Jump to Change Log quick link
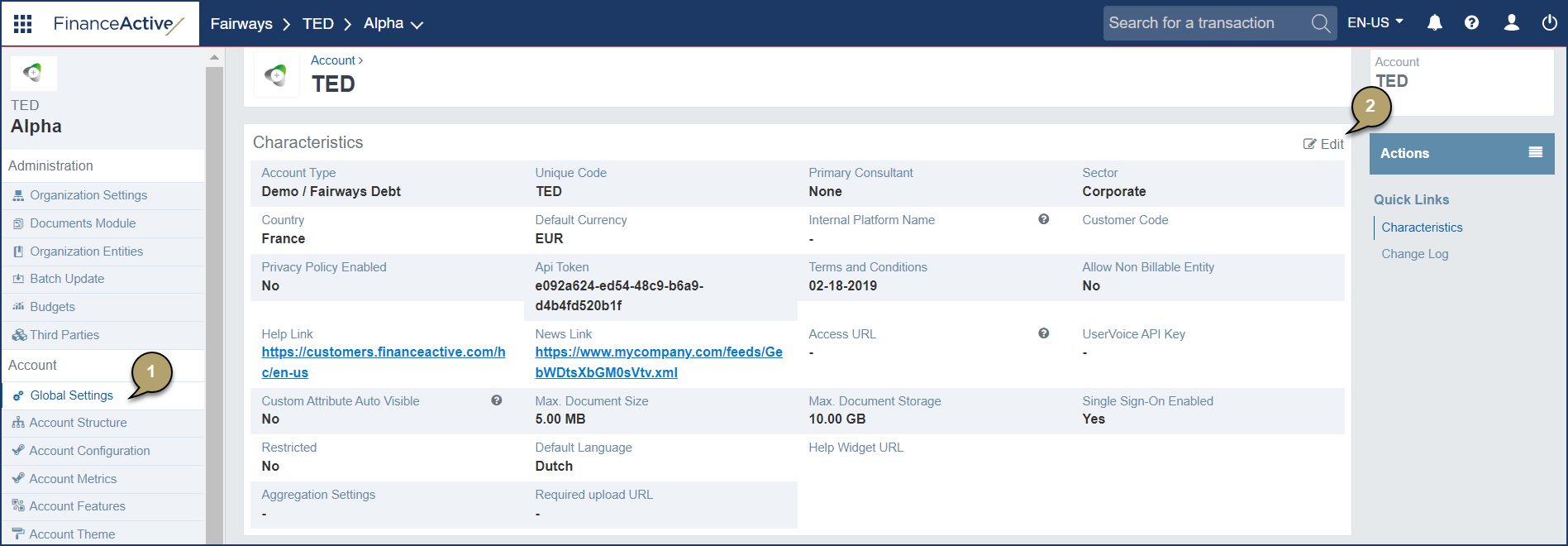Screen dimensions: 1568x546 [1415, 254]
